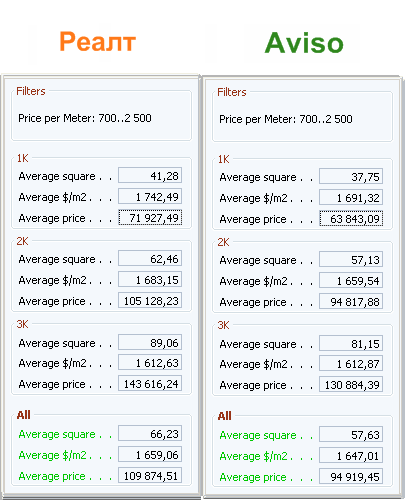Click Aviso 3K average square 81,15
The width and height of the screenshot is (405, 500).
[351, 343]
